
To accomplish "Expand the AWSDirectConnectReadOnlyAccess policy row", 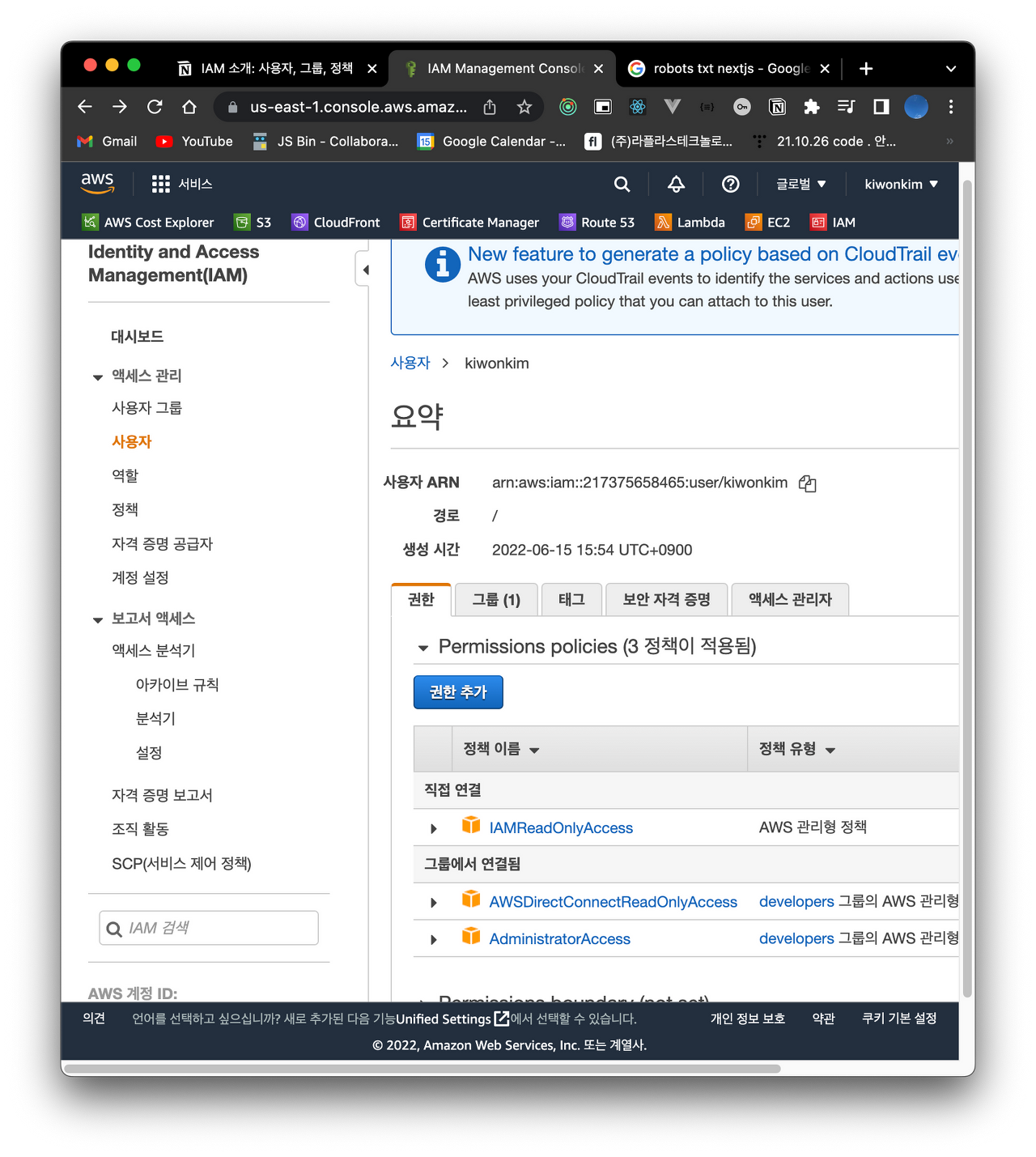I will pos(434,903).
